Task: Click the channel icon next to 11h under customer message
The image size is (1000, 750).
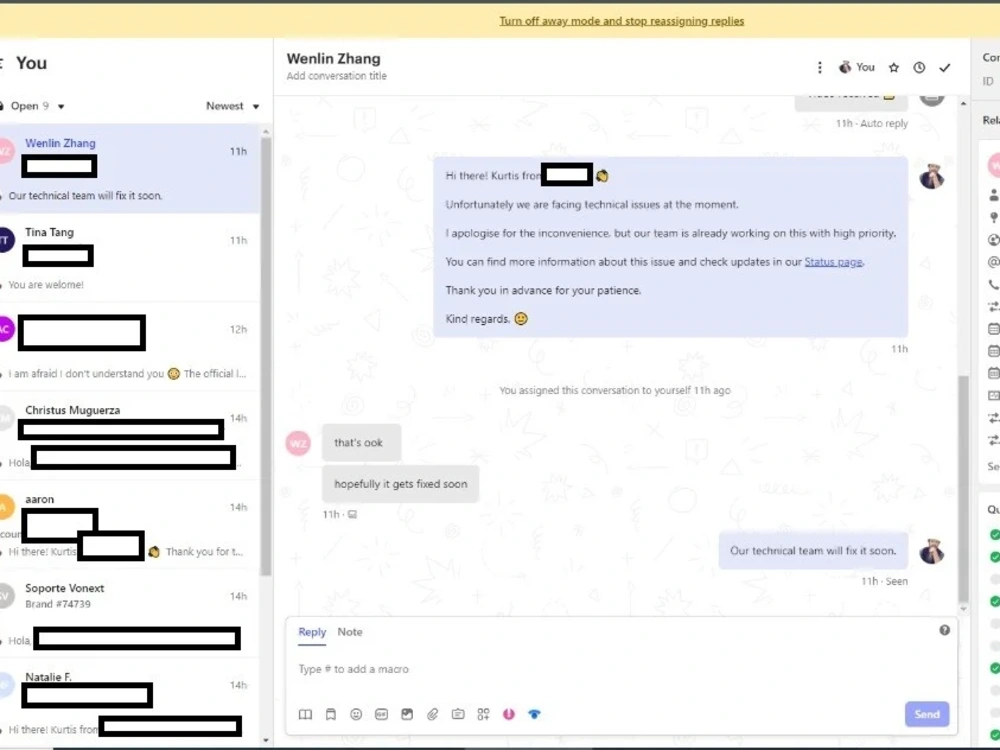Action: click(x=352, y=515)
